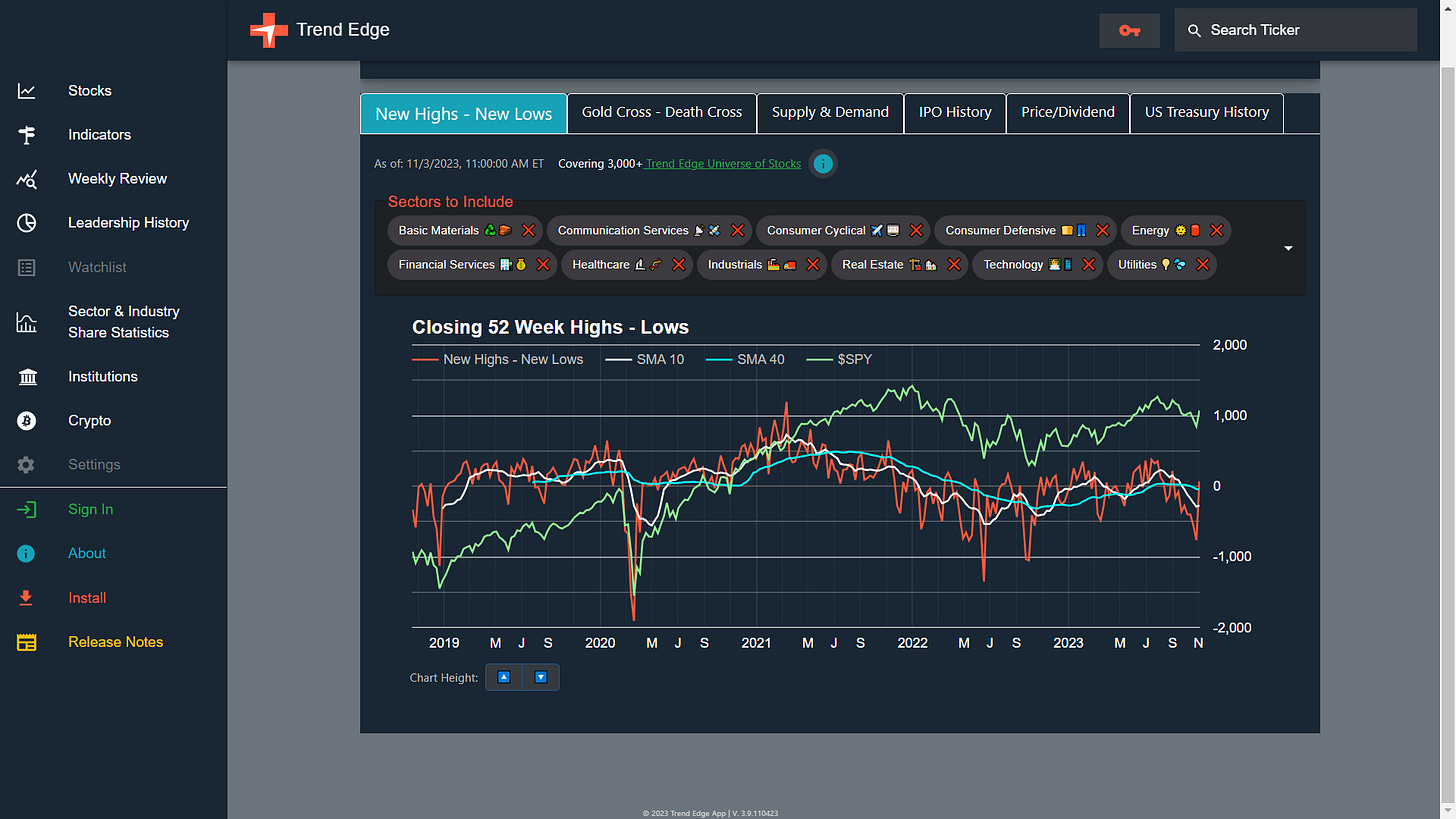Click the Weekly Review icon
The width and height of the screenshot is (1456, 819).
pyautogui.click(x=27, y=179)
